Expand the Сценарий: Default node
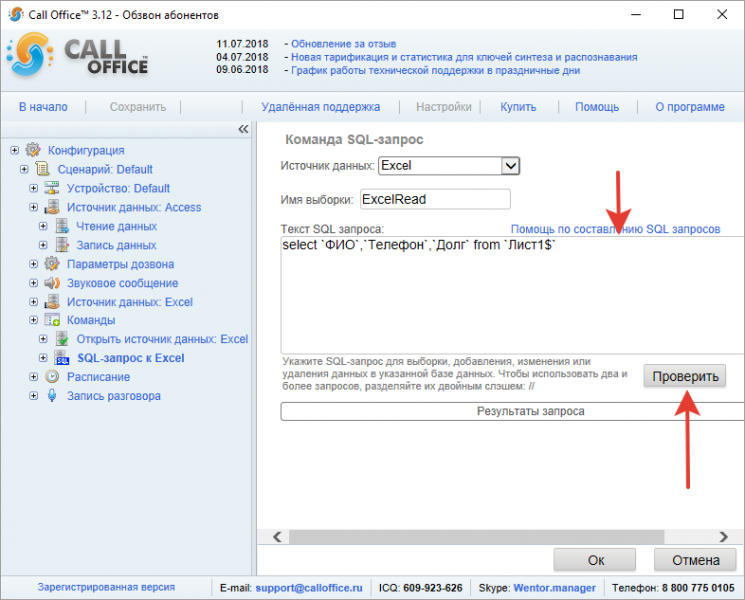This screenshot has width=745, height=600. click(24, 169)
